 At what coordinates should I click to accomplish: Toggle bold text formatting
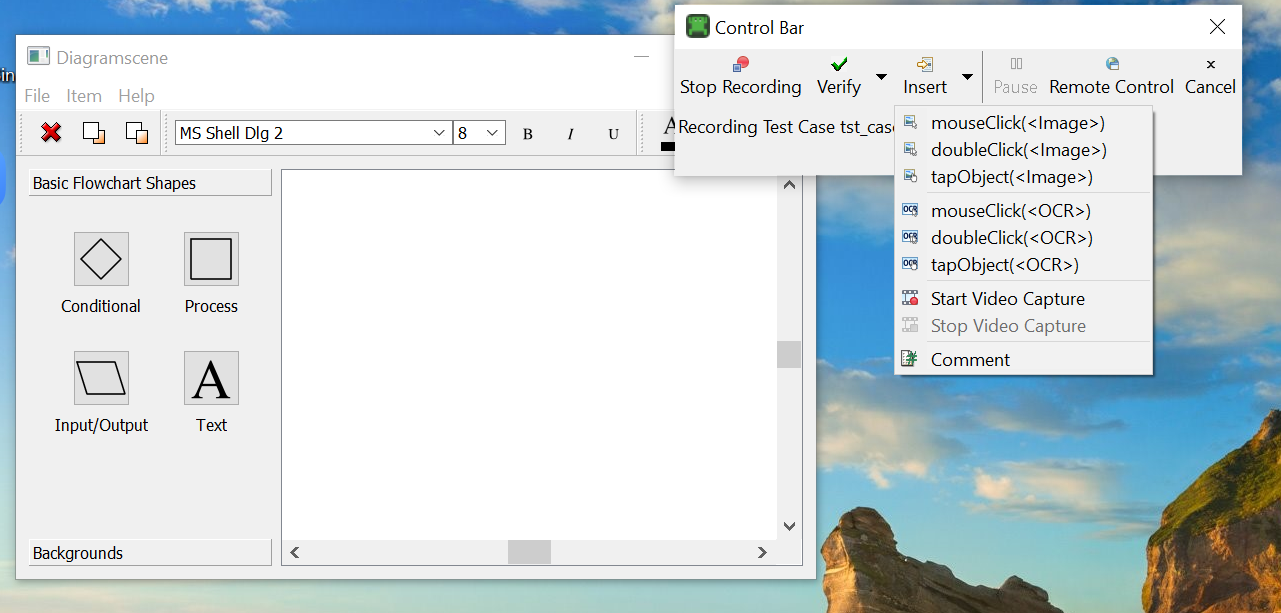[x=528, y=134]
